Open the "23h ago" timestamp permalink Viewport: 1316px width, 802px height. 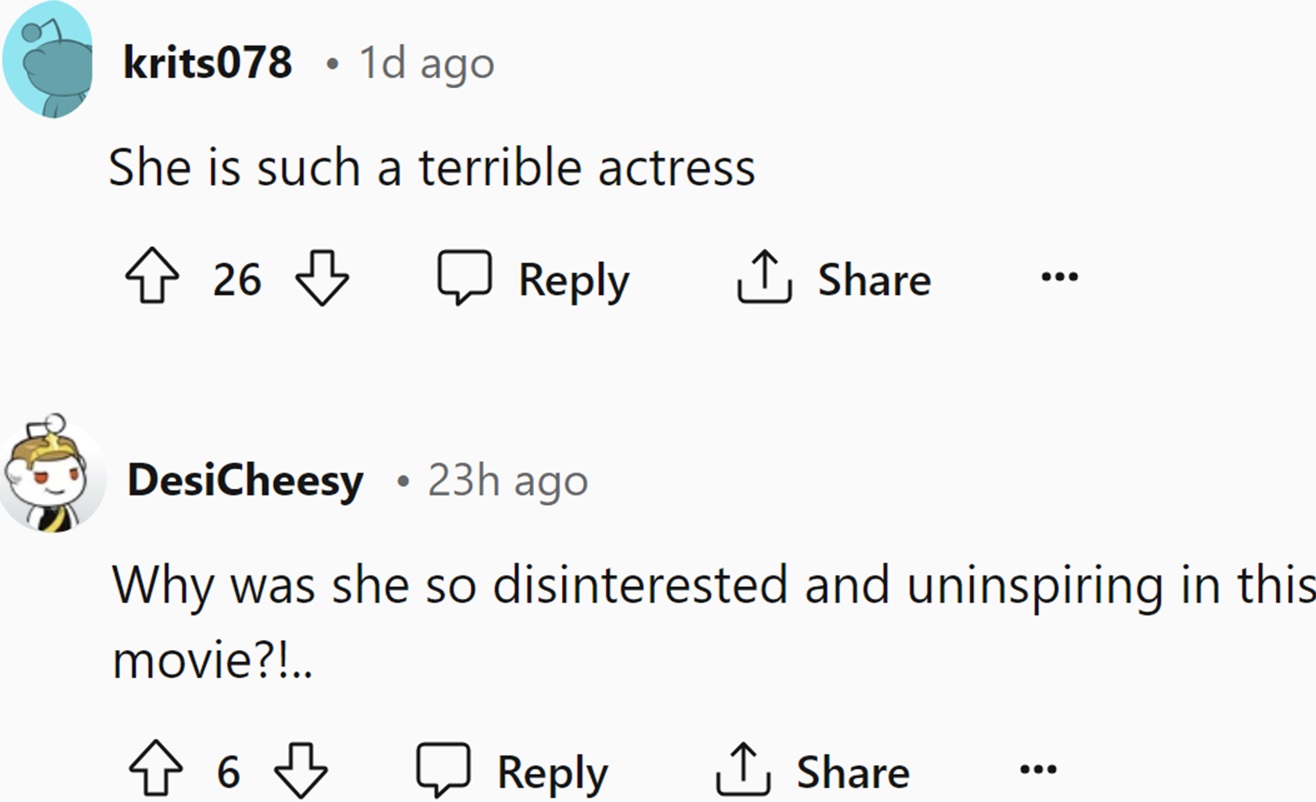pyautogui.click(x=508, y=481)
